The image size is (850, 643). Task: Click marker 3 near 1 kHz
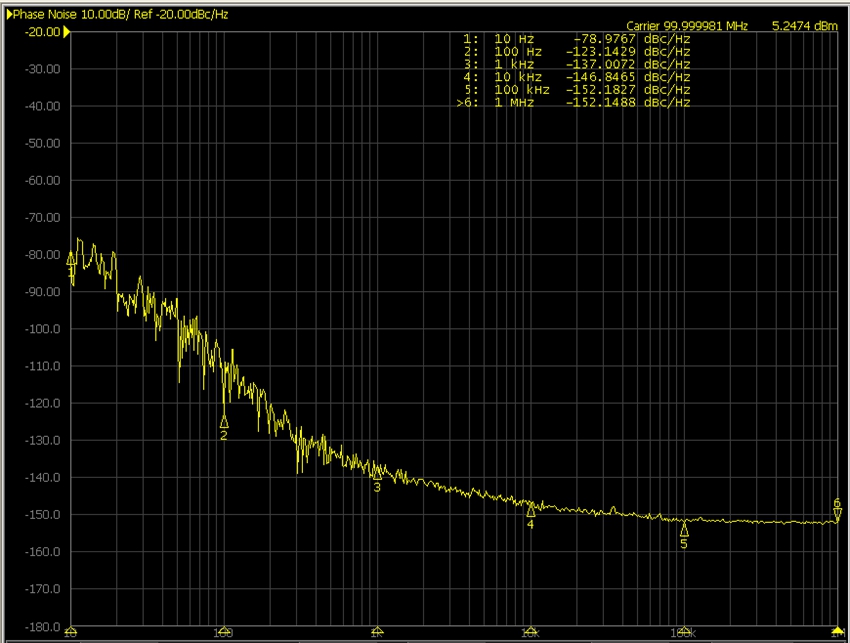[377, 474]
